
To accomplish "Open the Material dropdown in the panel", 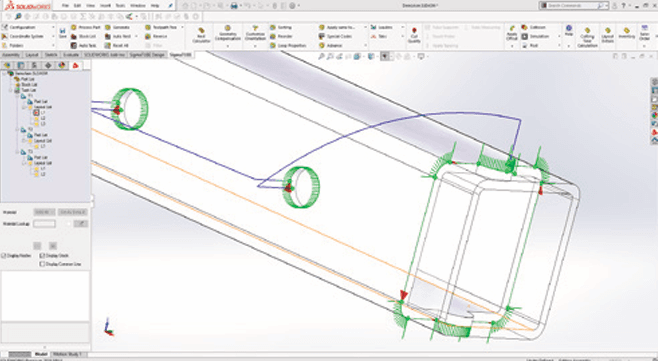I will click(x=44, y=212).
